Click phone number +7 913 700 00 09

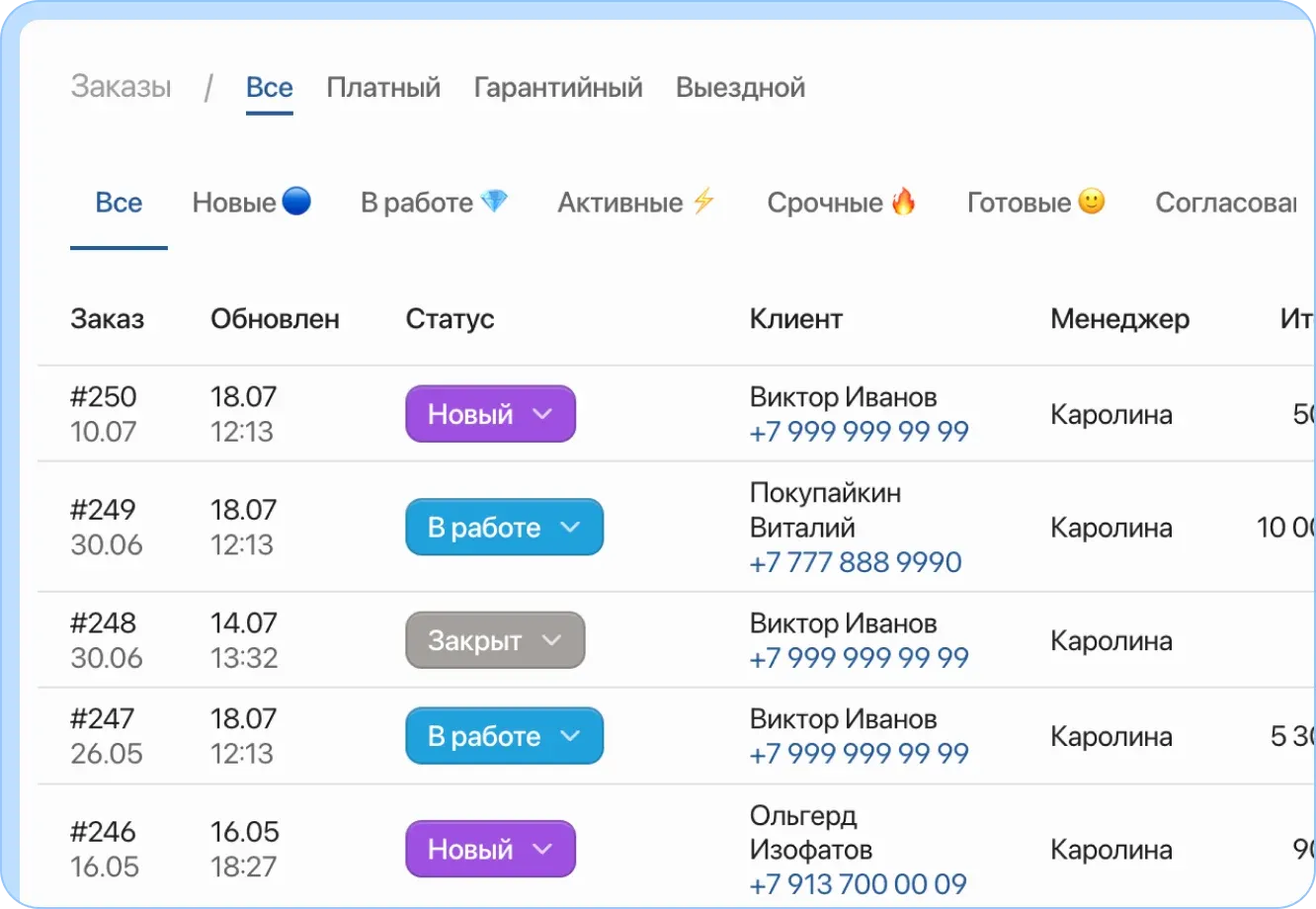tap(858, 883)
